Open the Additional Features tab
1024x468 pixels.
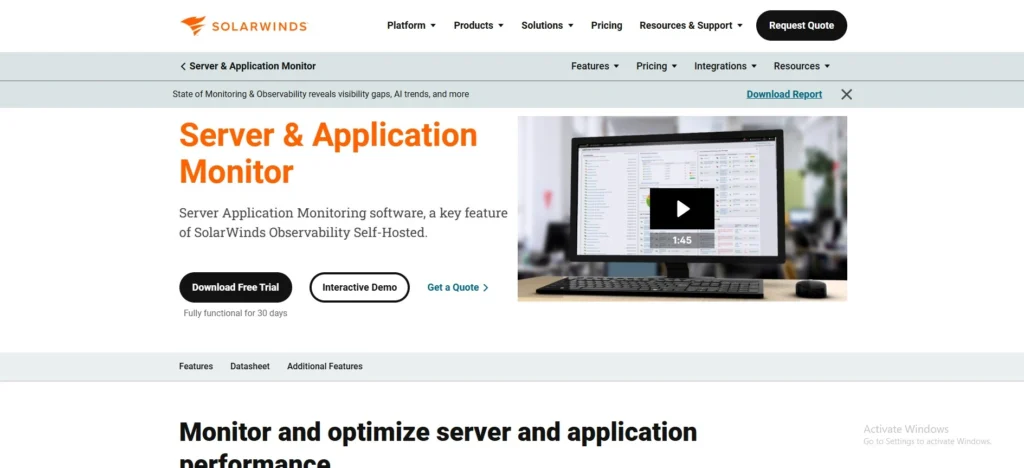coord(325,366)
